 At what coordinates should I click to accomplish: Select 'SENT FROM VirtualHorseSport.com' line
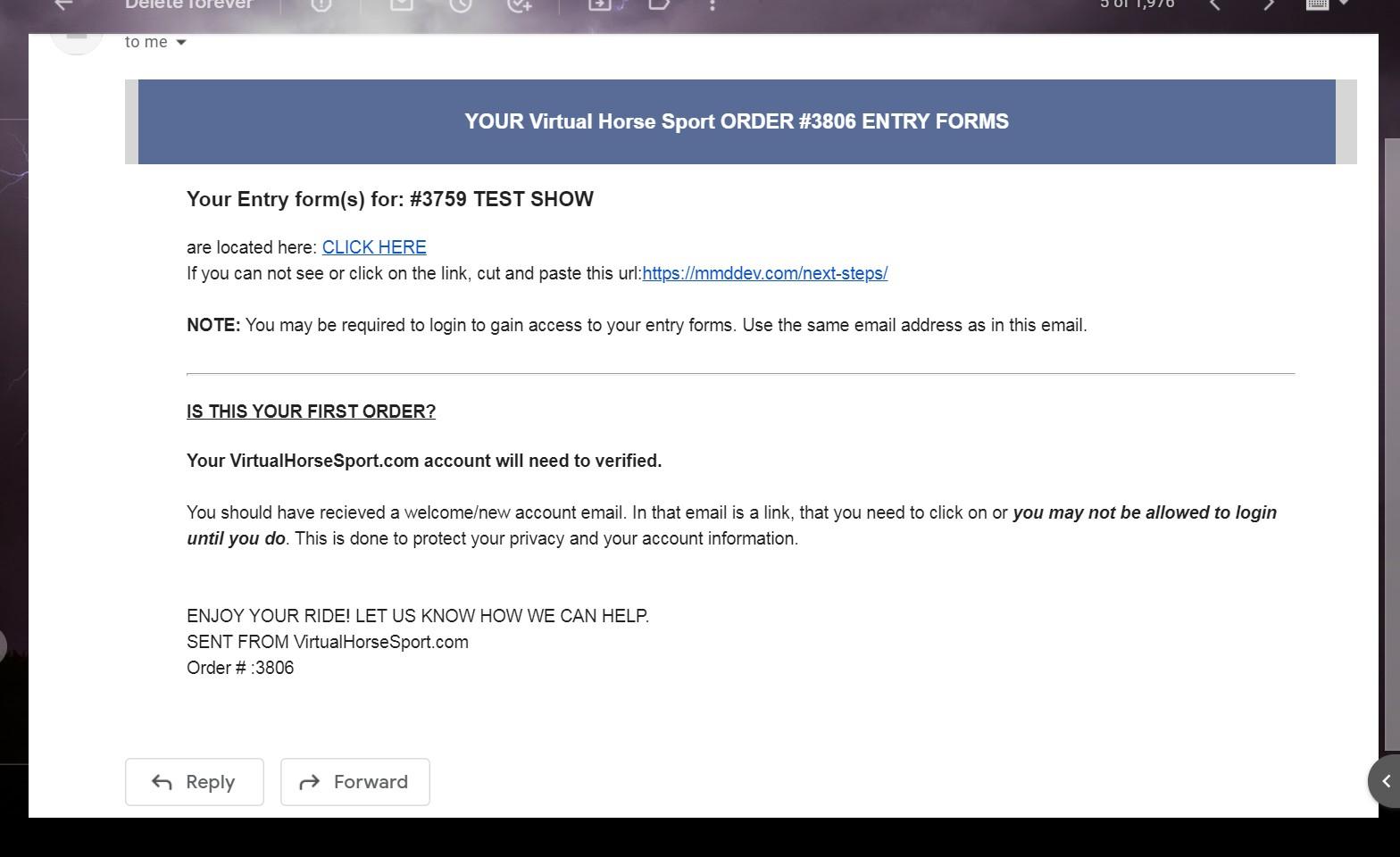click(328, 642)
